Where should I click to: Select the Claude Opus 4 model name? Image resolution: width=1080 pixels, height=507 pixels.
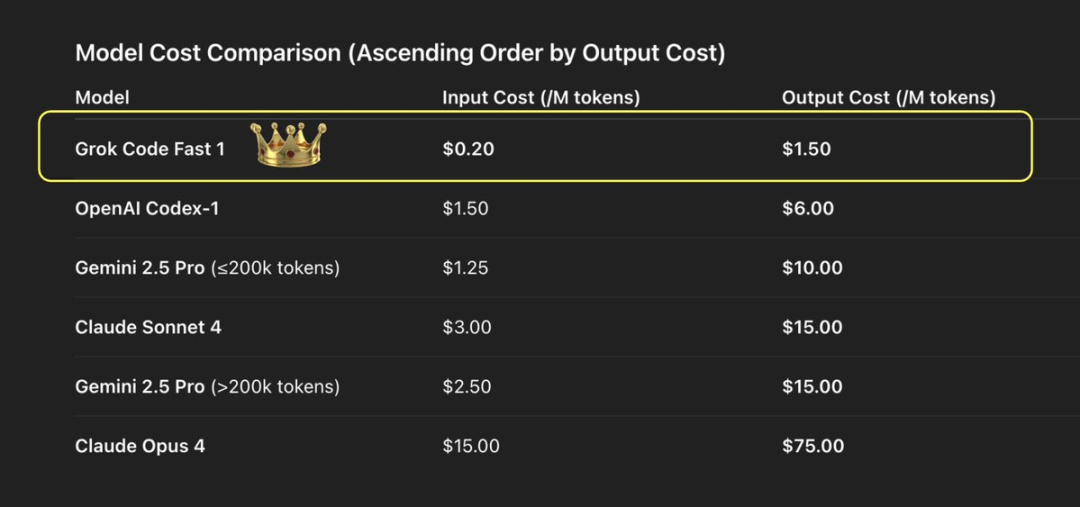[x=140, y=446]
